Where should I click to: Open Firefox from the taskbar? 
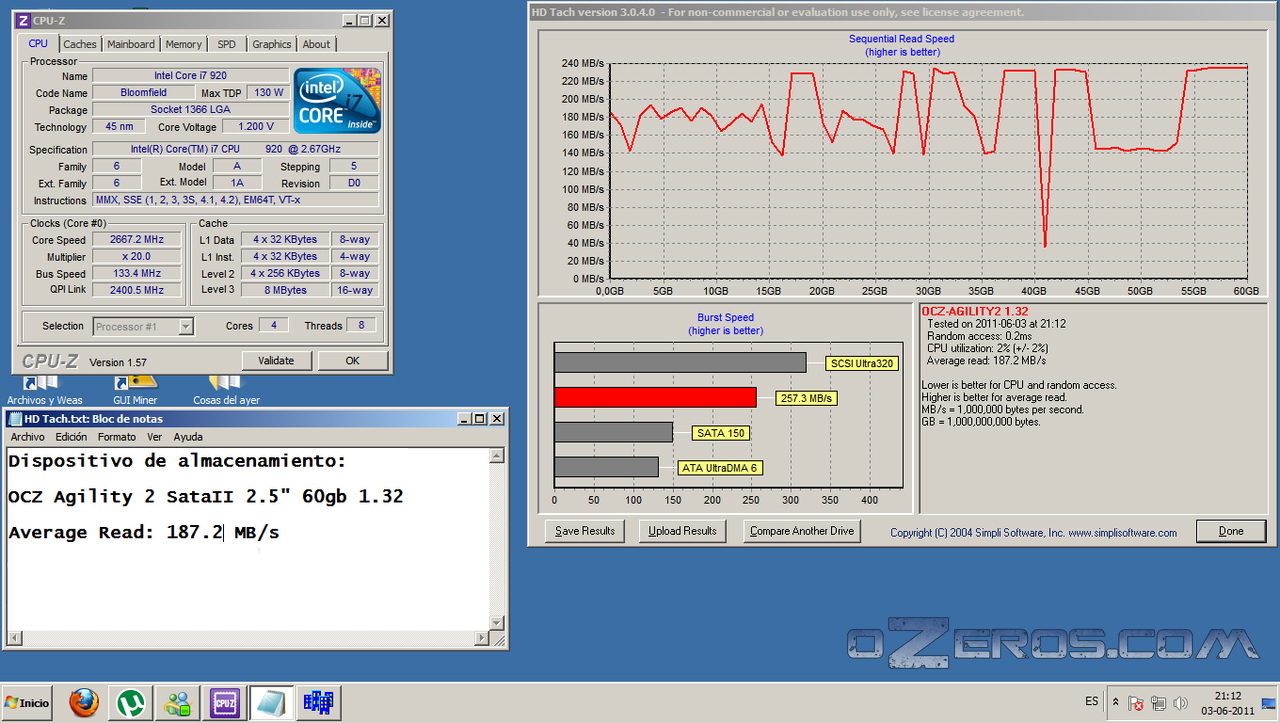point(84,703)
